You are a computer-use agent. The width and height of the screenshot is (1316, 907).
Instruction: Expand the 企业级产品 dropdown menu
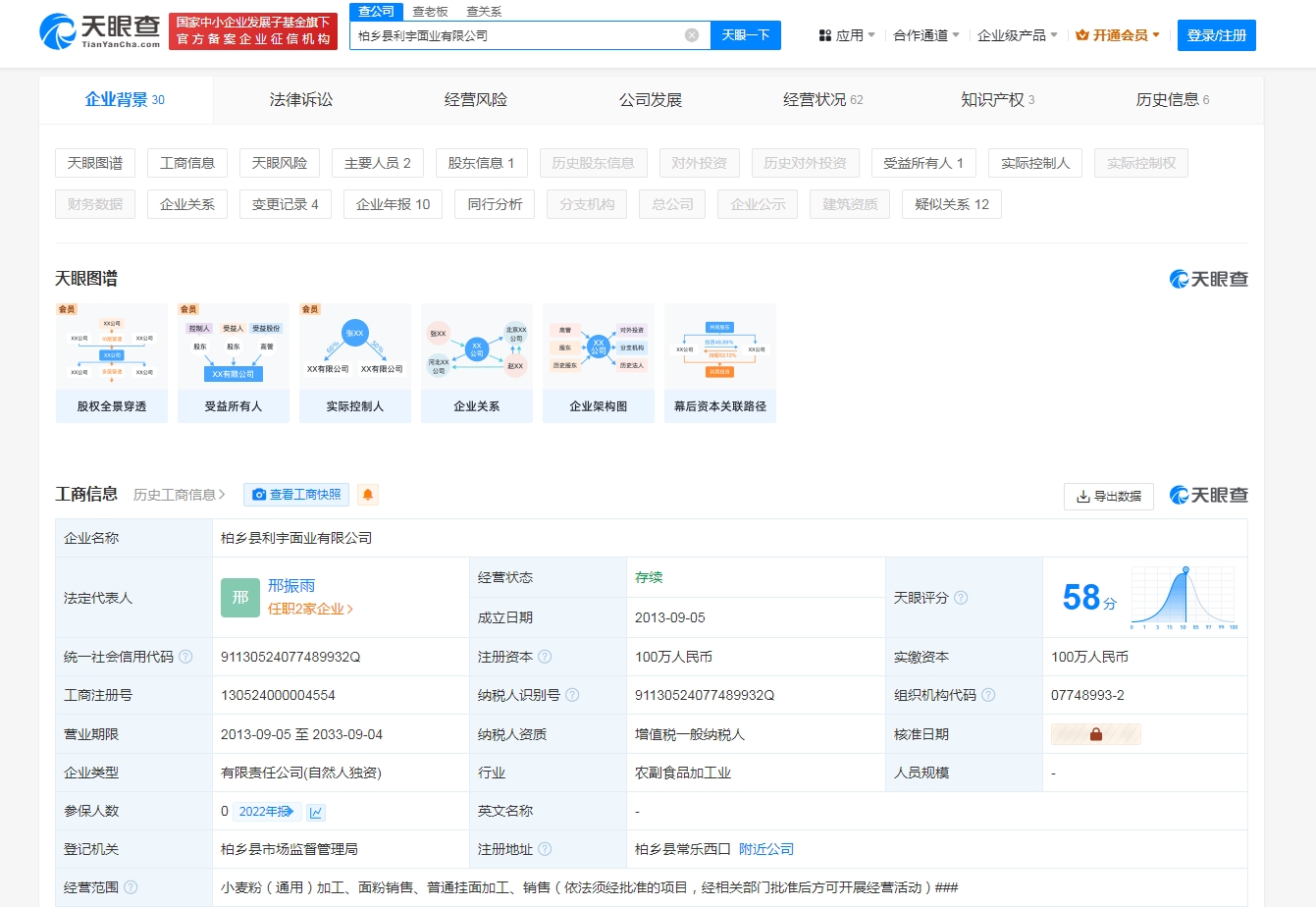coord(1018,35)
